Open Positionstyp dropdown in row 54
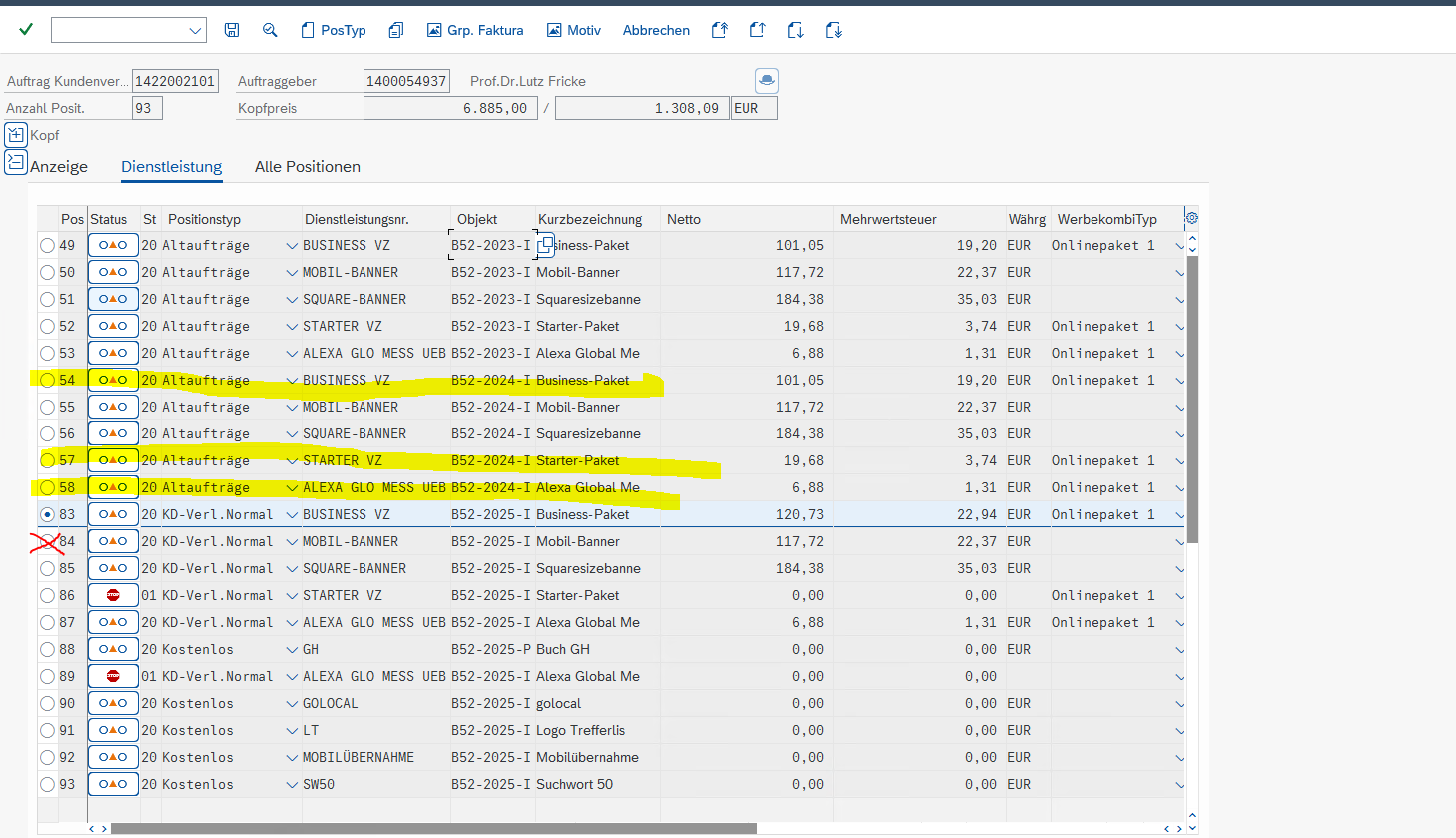1456x838 pixels. coord(292,380)
